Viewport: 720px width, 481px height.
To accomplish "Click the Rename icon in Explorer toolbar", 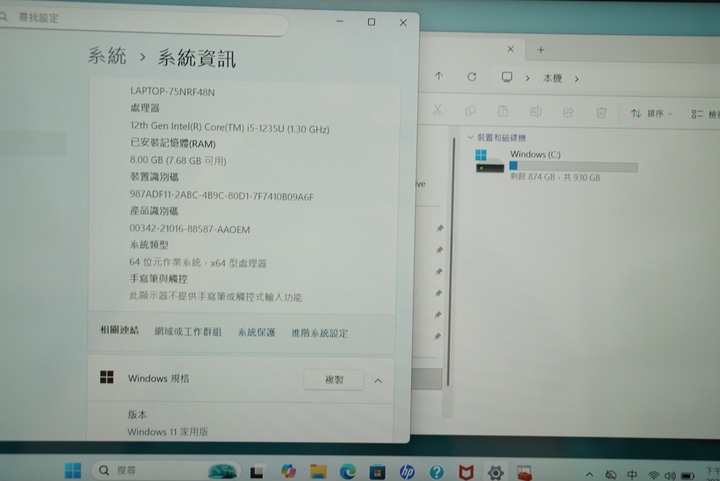I will click(x=536, y=113).
